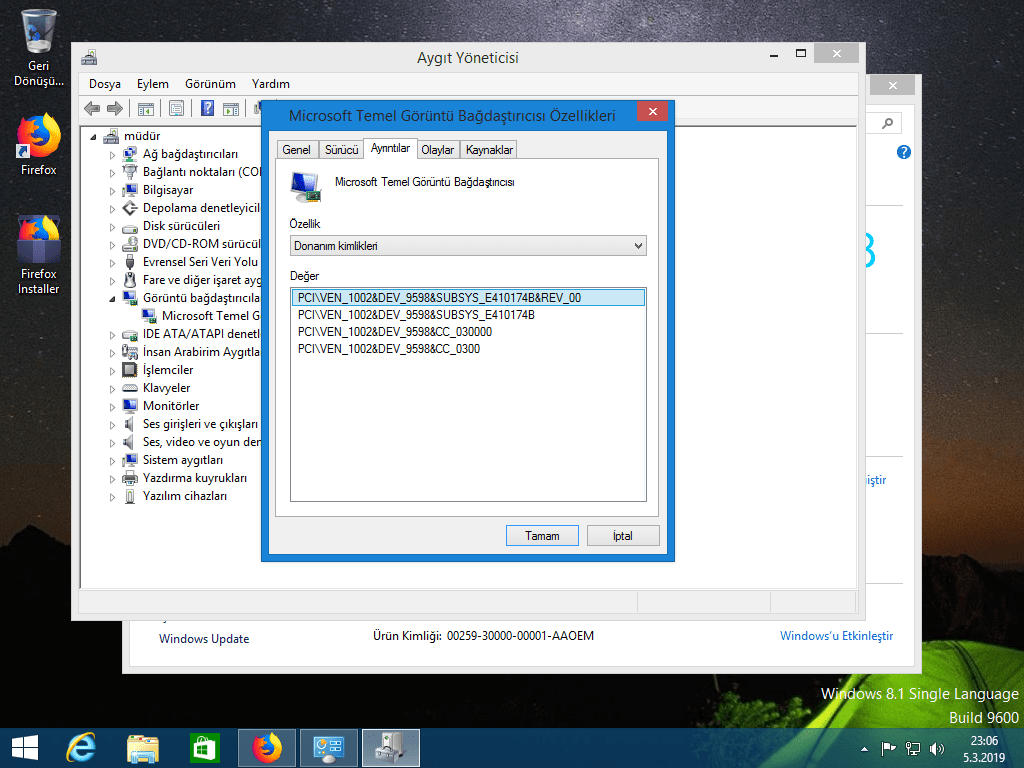Image resolution: width=1024 pixels, height=768 pixels.
Task: Click the İptal button
Action: pyautogui.click(x=623, y=536)
